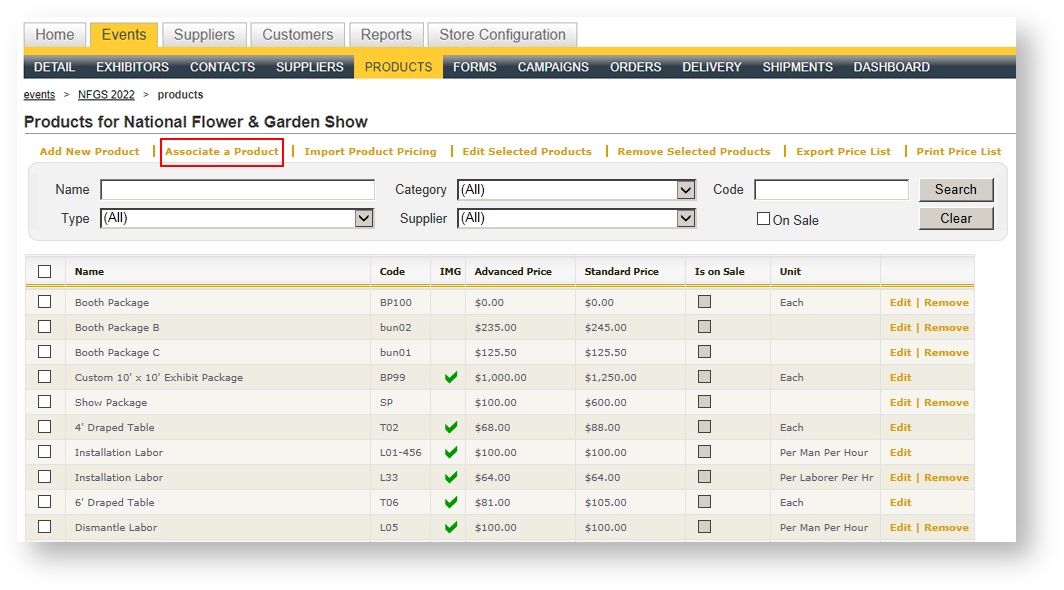
Task: Click Is on Sale box for Booth Package
Action: 704,302
